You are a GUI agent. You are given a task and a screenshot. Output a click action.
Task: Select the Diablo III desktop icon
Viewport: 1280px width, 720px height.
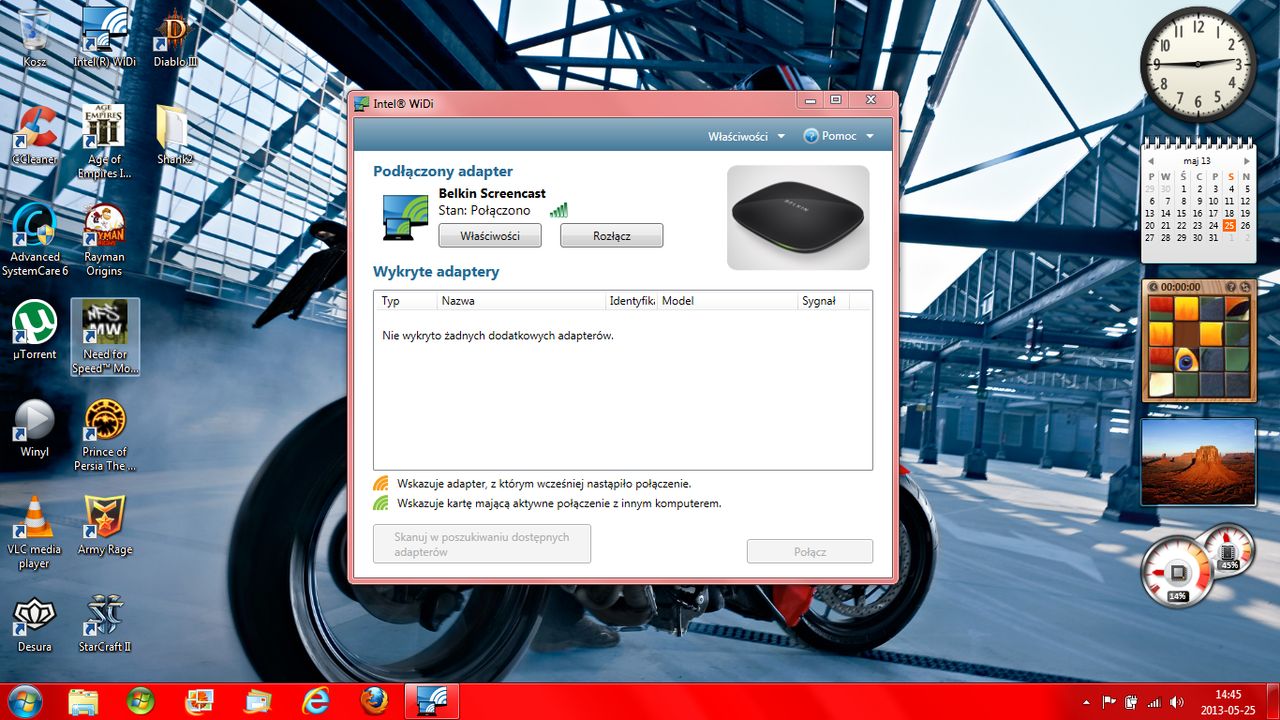click(x=175, y=38)
